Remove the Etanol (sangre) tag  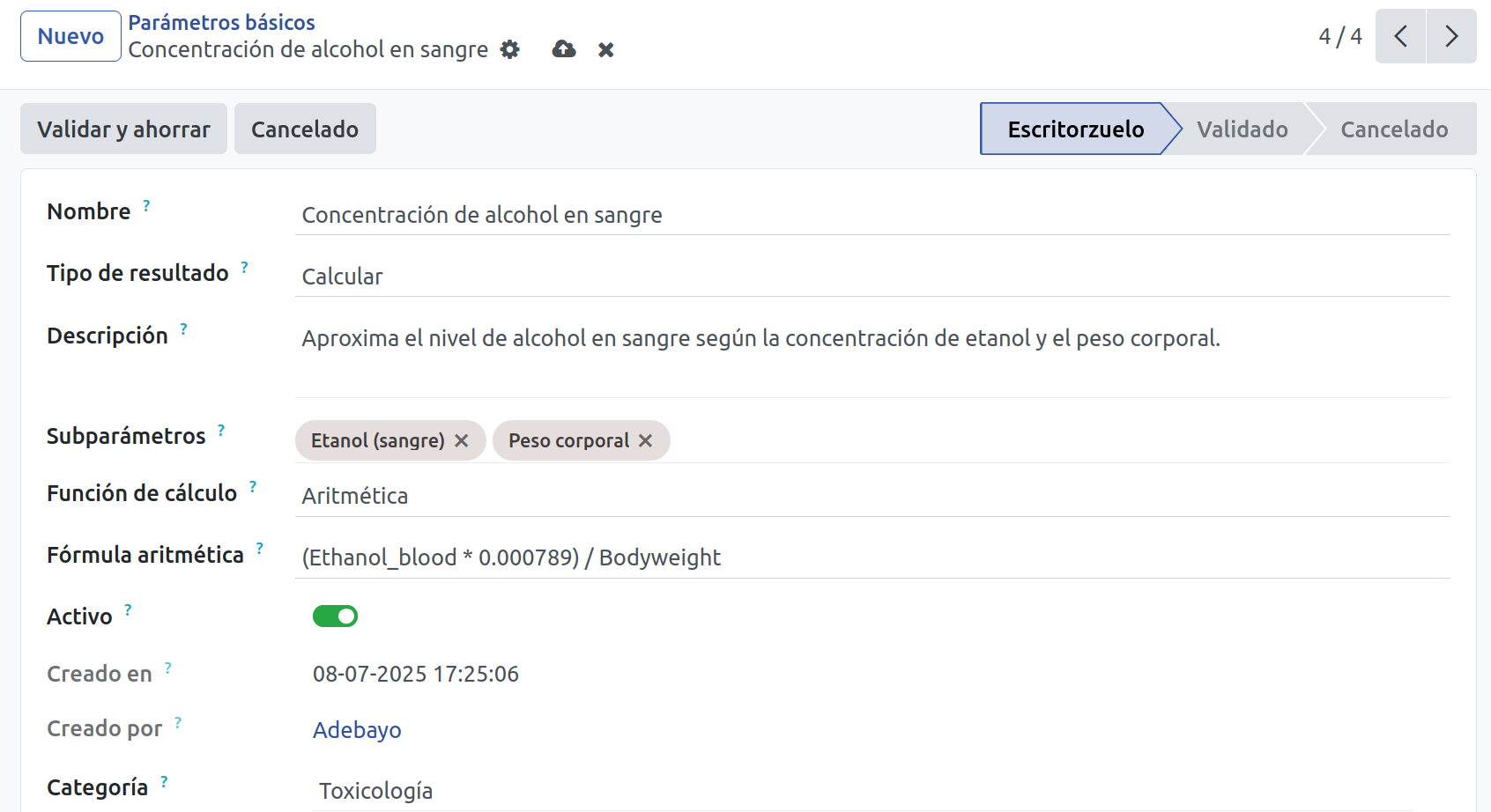coord(461,440)
